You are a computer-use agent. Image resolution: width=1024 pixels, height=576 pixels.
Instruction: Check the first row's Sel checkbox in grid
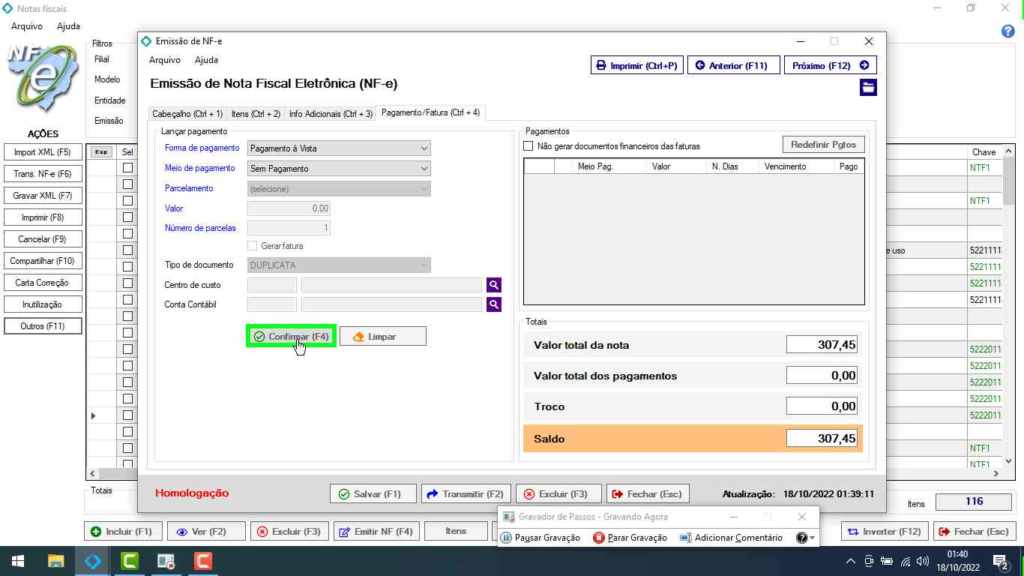[127, 168]
